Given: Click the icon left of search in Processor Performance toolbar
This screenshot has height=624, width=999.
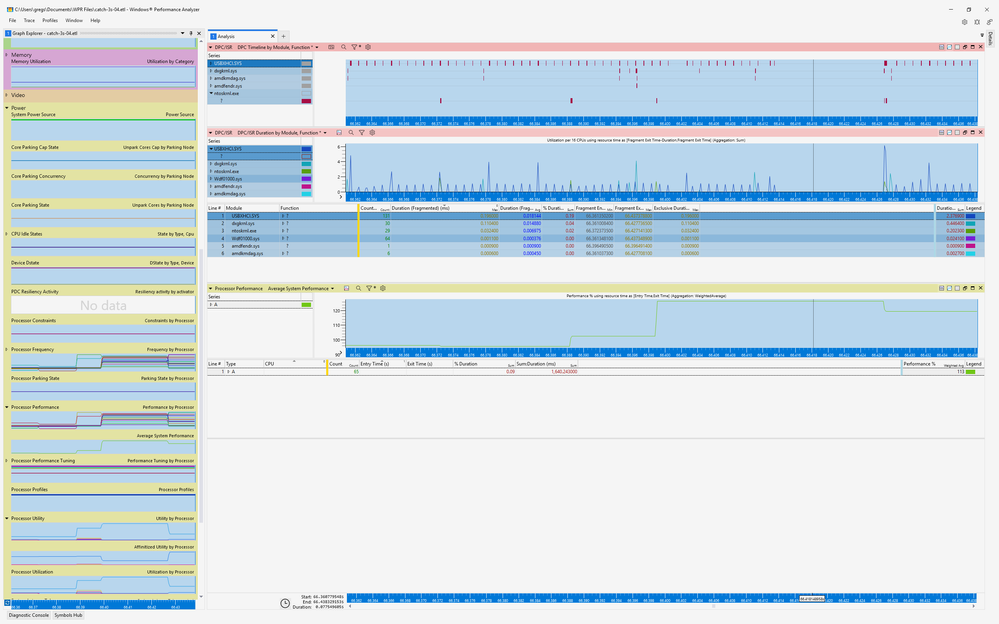Looking at the screenshot, I should (x=347, y=288).
